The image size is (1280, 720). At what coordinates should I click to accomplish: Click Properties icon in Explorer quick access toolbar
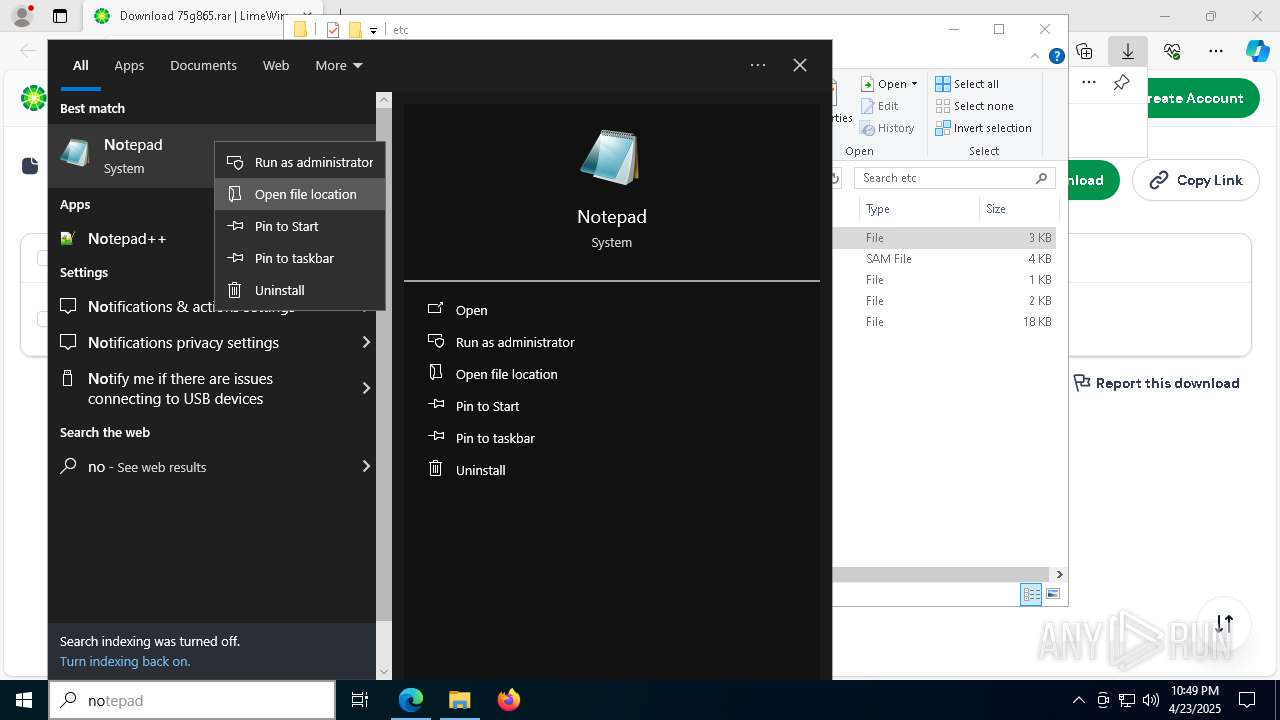coord(333,30)
